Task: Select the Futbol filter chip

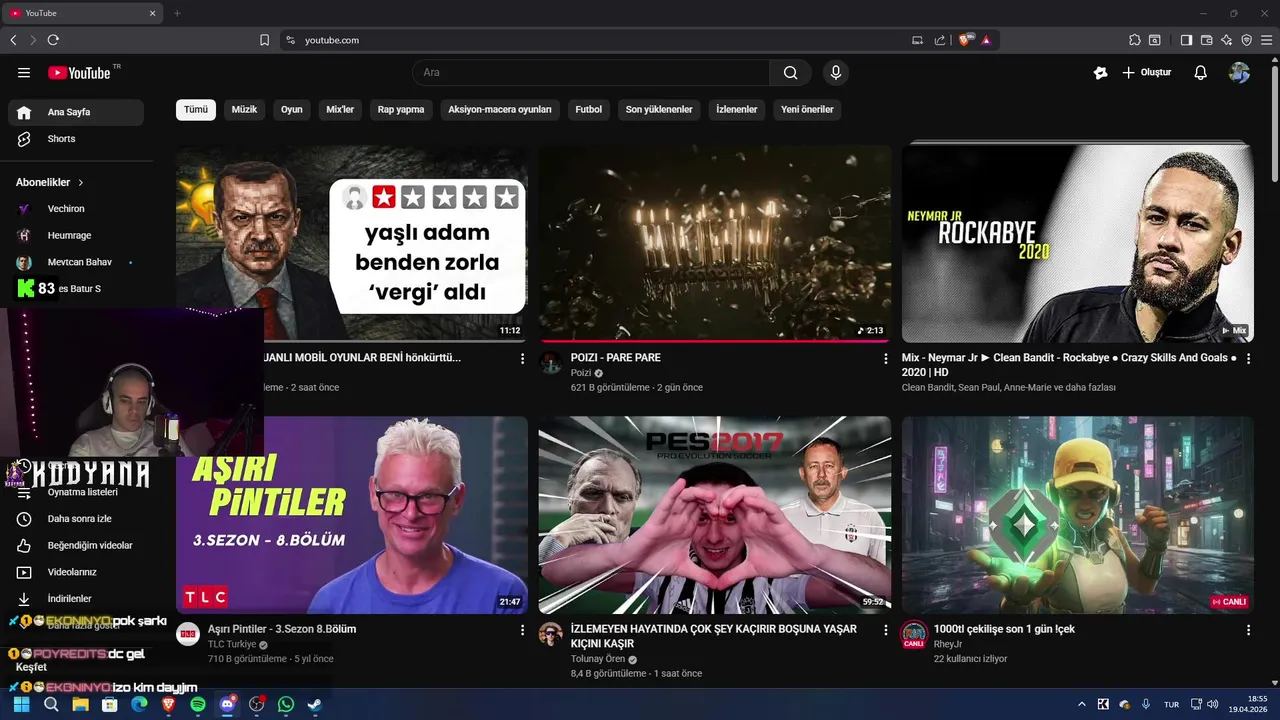Action: coord(589,110)
